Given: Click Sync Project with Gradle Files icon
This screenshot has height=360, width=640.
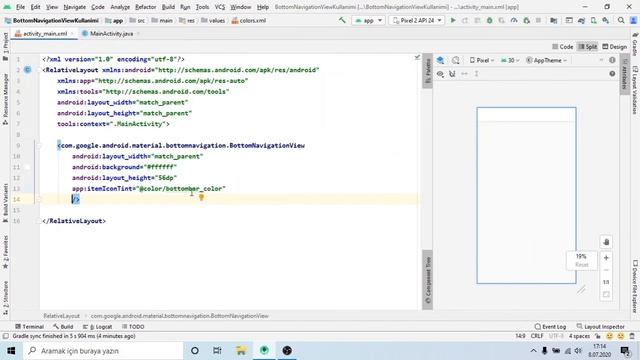Looking at the screenshot, I should (581, 20).
